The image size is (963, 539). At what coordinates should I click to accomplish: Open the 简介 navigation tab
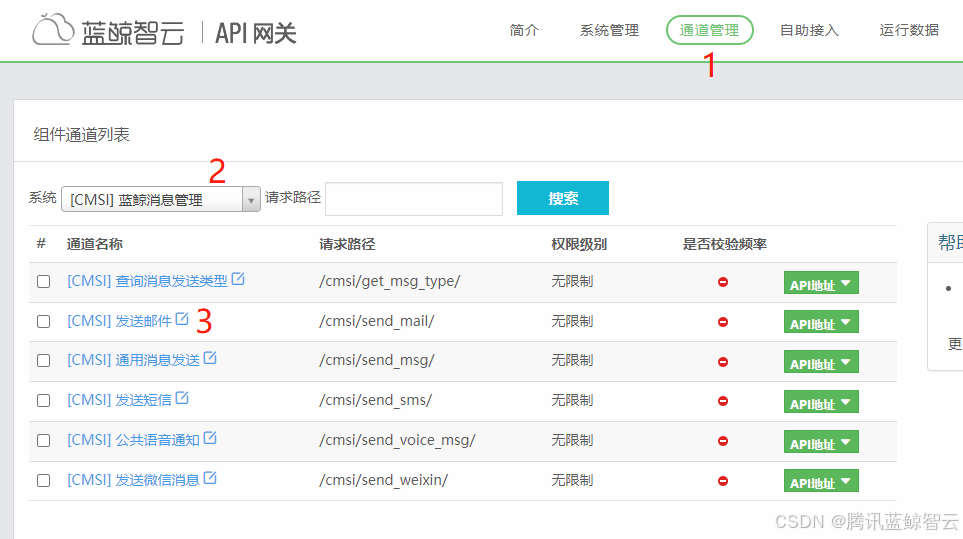pos(524,30)
